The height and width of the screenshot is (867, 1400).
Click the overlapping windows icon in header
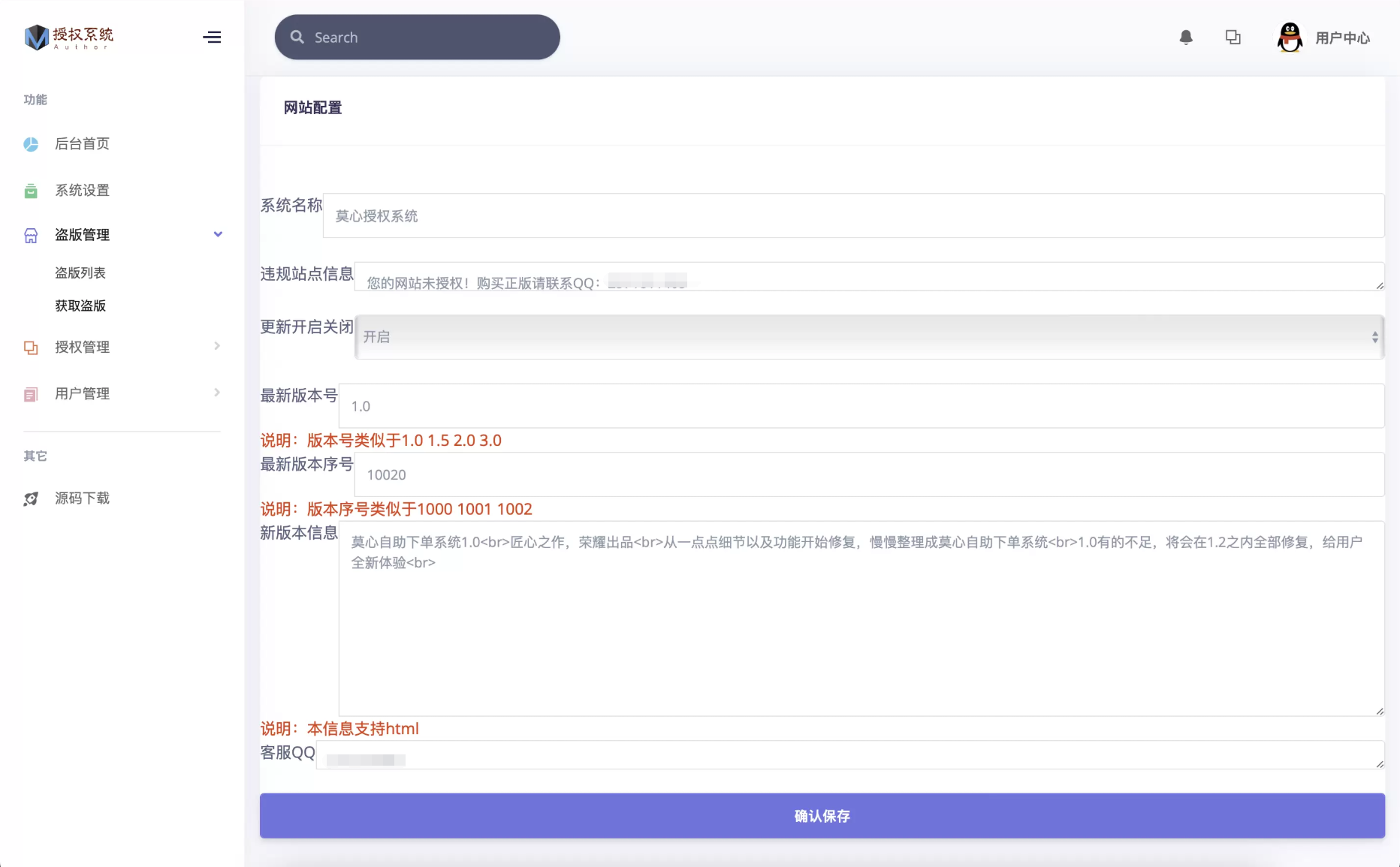point(1233,38)
